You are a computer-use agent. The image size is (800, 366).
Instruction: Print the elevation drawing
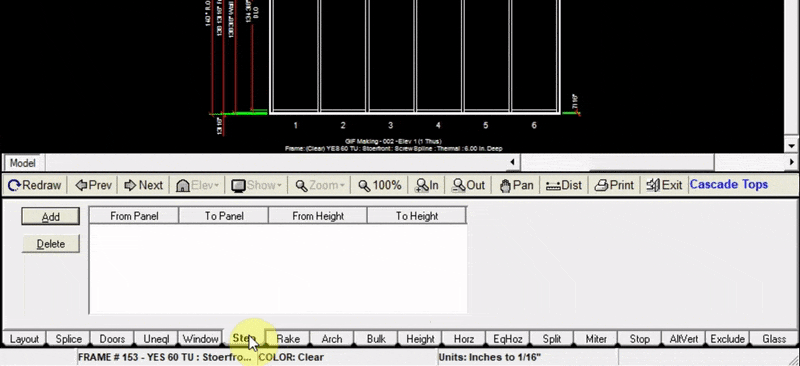pos(614,185)
